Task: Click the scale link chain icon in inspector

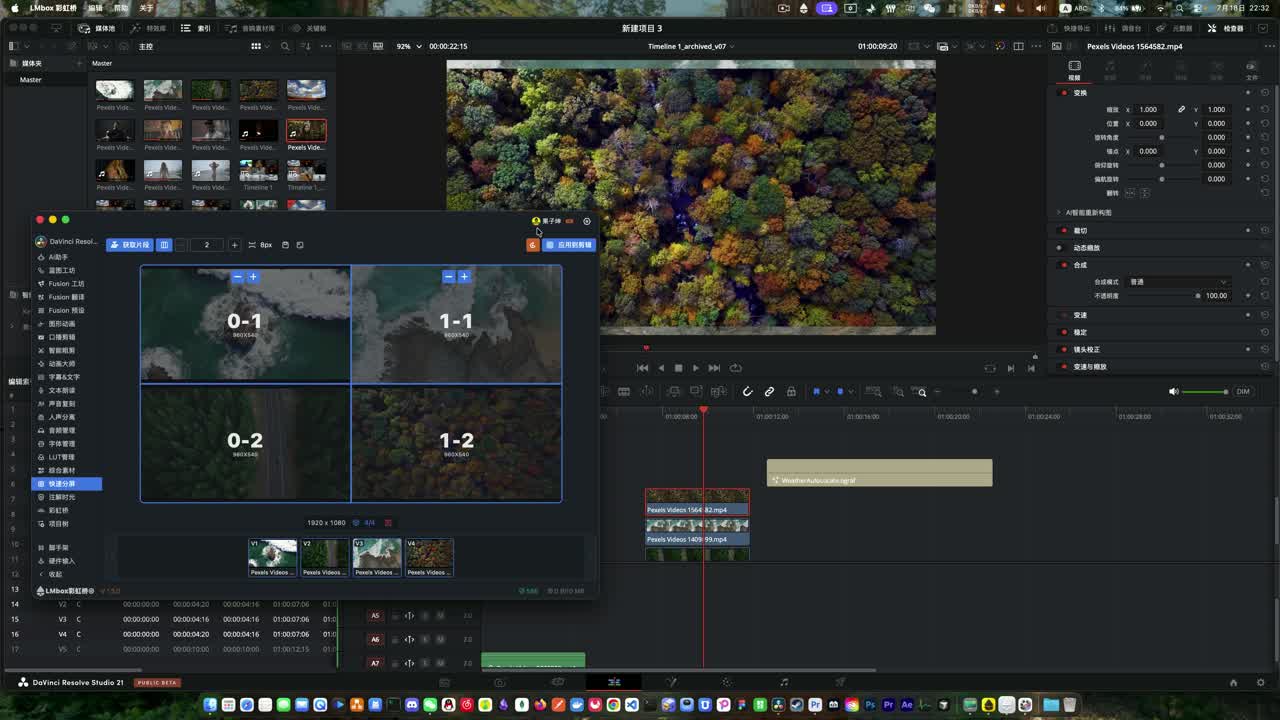Action: (1181, 109)
